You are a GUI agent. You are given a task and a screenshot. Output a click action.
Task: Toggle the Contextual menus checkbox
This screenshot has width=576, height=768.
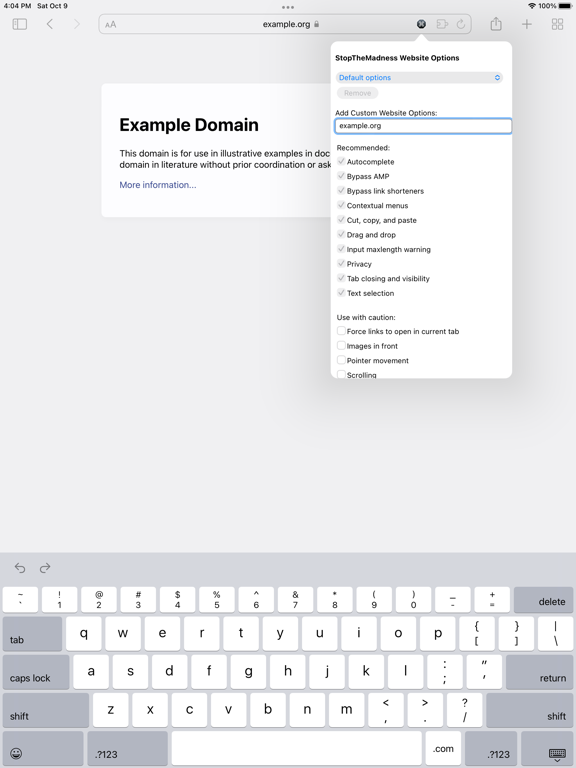click(341, 205)
